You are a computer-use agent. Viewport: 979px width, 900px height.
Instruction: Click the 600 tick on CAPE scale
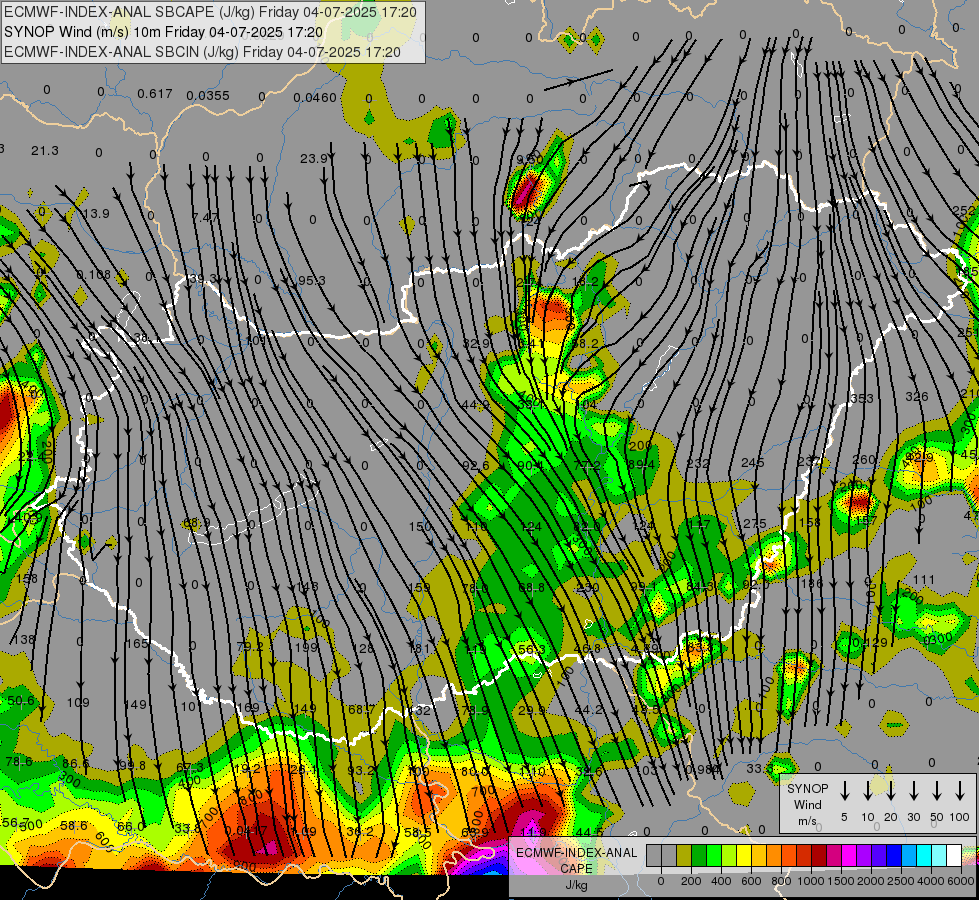(751, 881)
